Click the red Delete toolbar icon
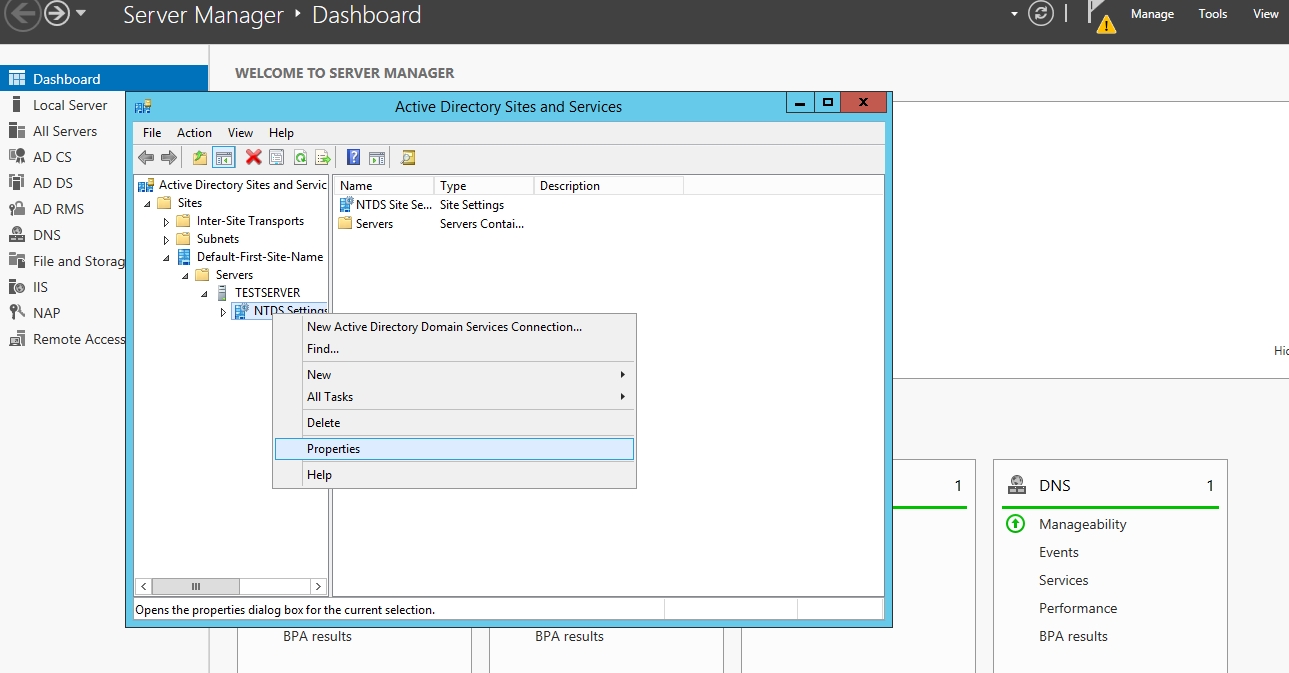1289x673 pixels. (254, 157)
